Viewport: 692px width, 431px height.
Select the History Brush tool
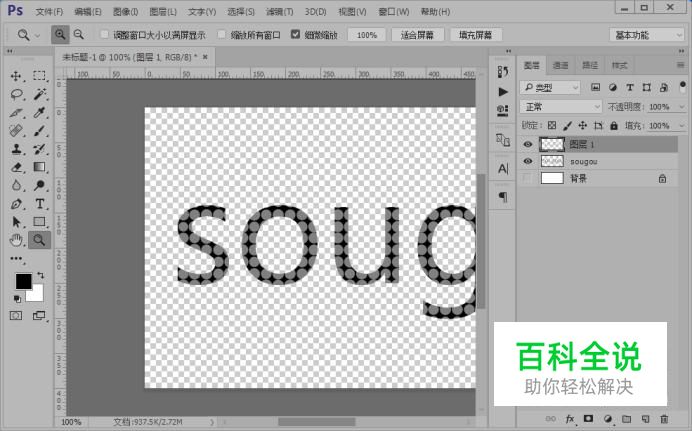pyautogui.click(x=39, y=149)
